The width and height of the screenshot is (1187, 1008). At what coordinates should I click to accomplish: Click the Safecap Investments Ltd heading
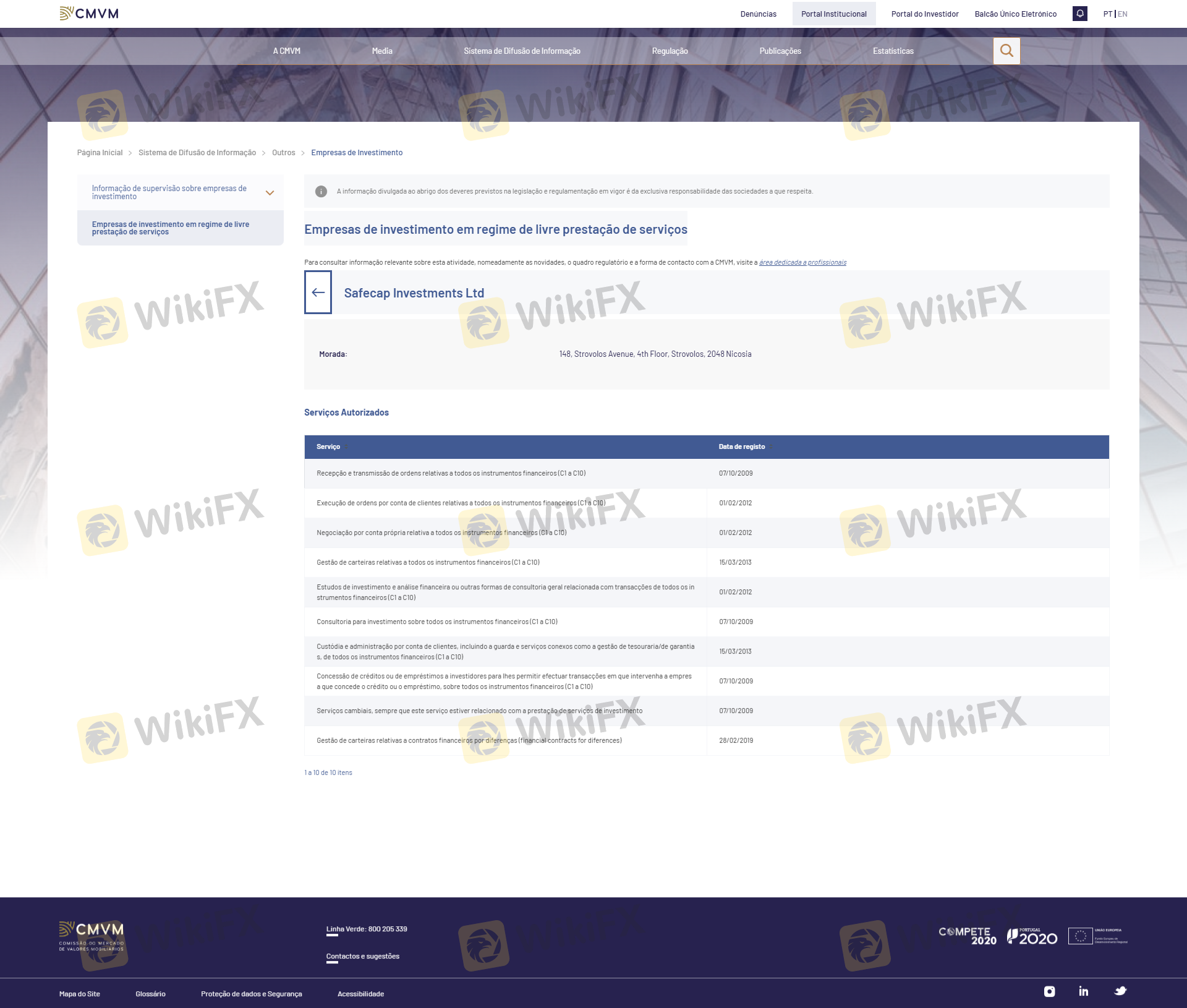pyautogui.click(x=414, y=293)
